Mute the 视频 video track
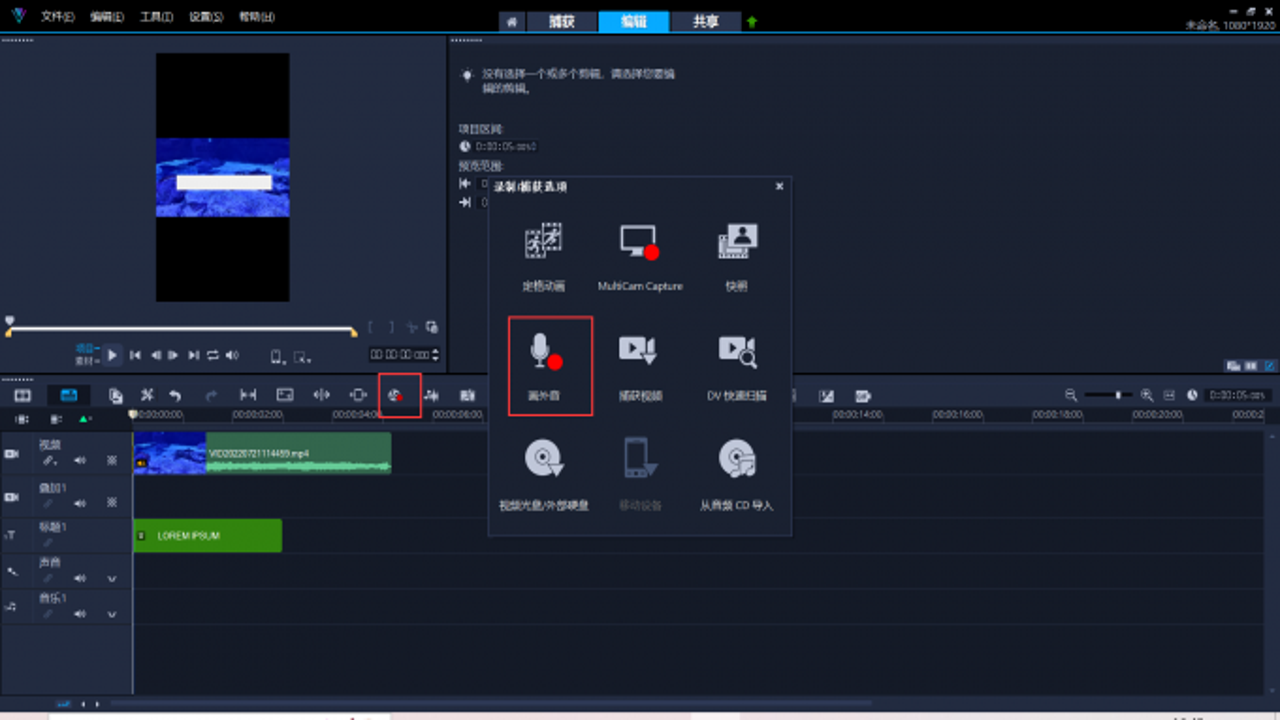1280x720 pixels. click(80, 461)
